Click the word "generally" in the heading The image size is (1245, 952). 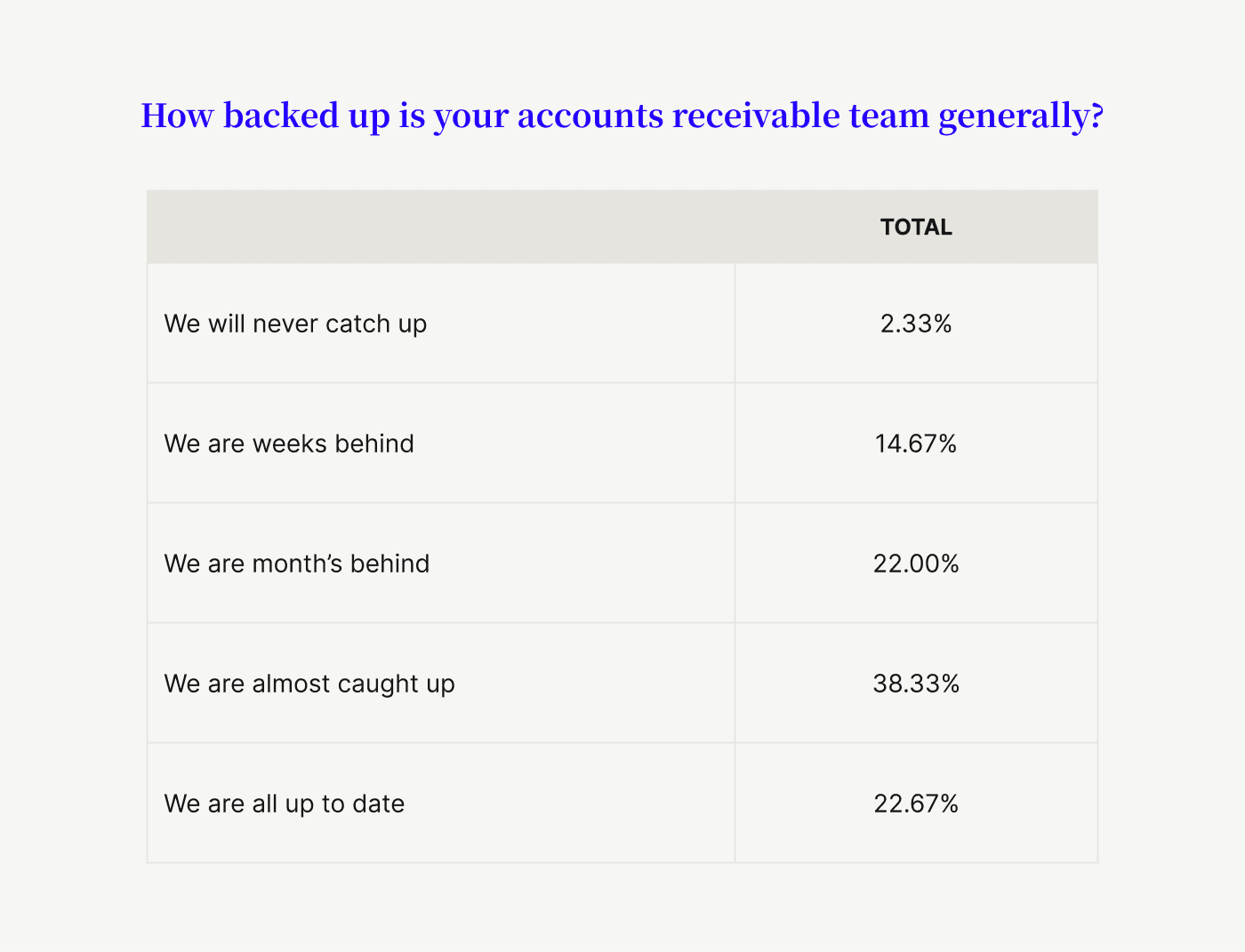pyautogui.click(x=1012, y=117)
